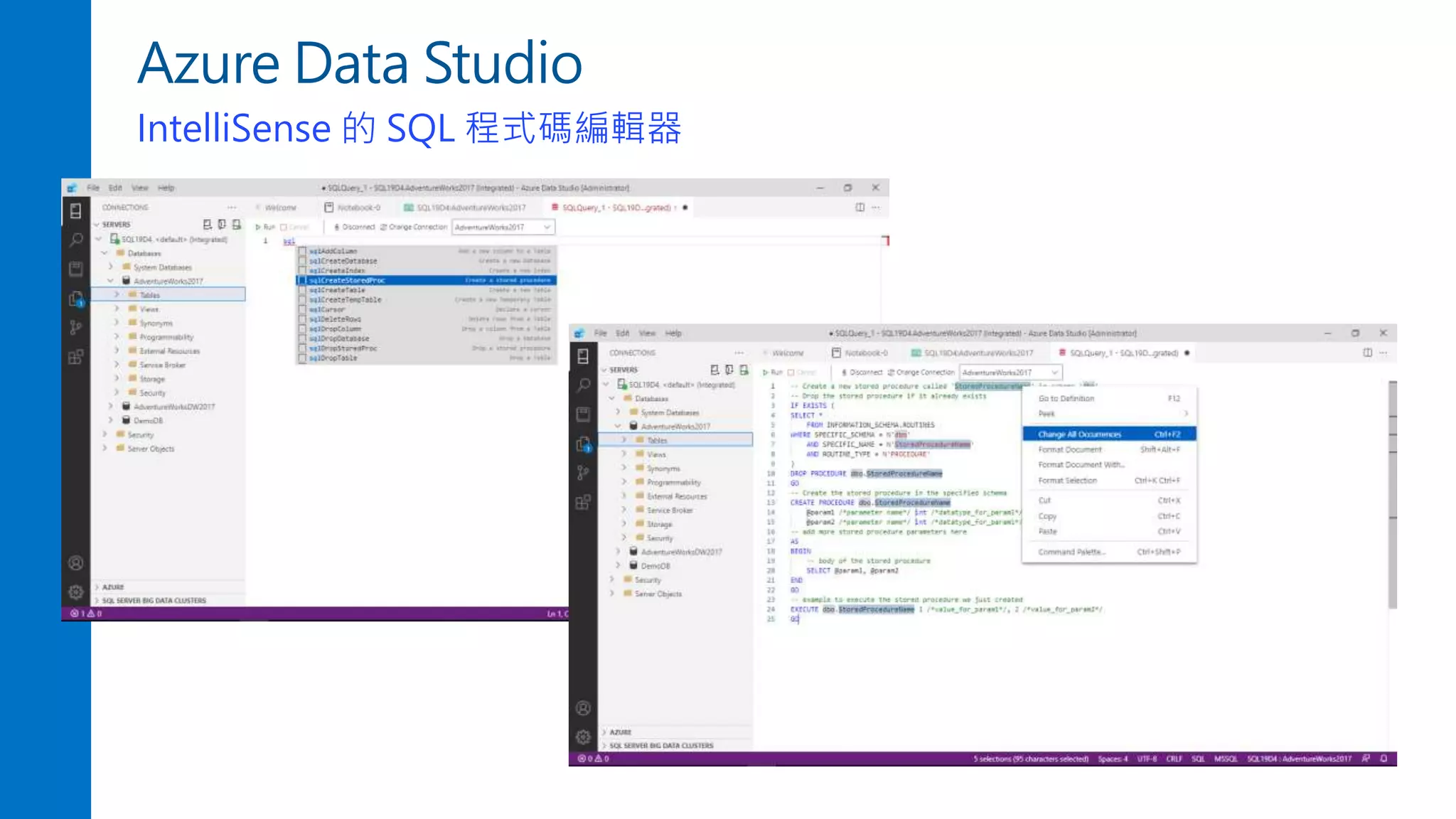
Task: Click split editor icon in right window
Action: pyautogui.click(x=1367, y=353)
